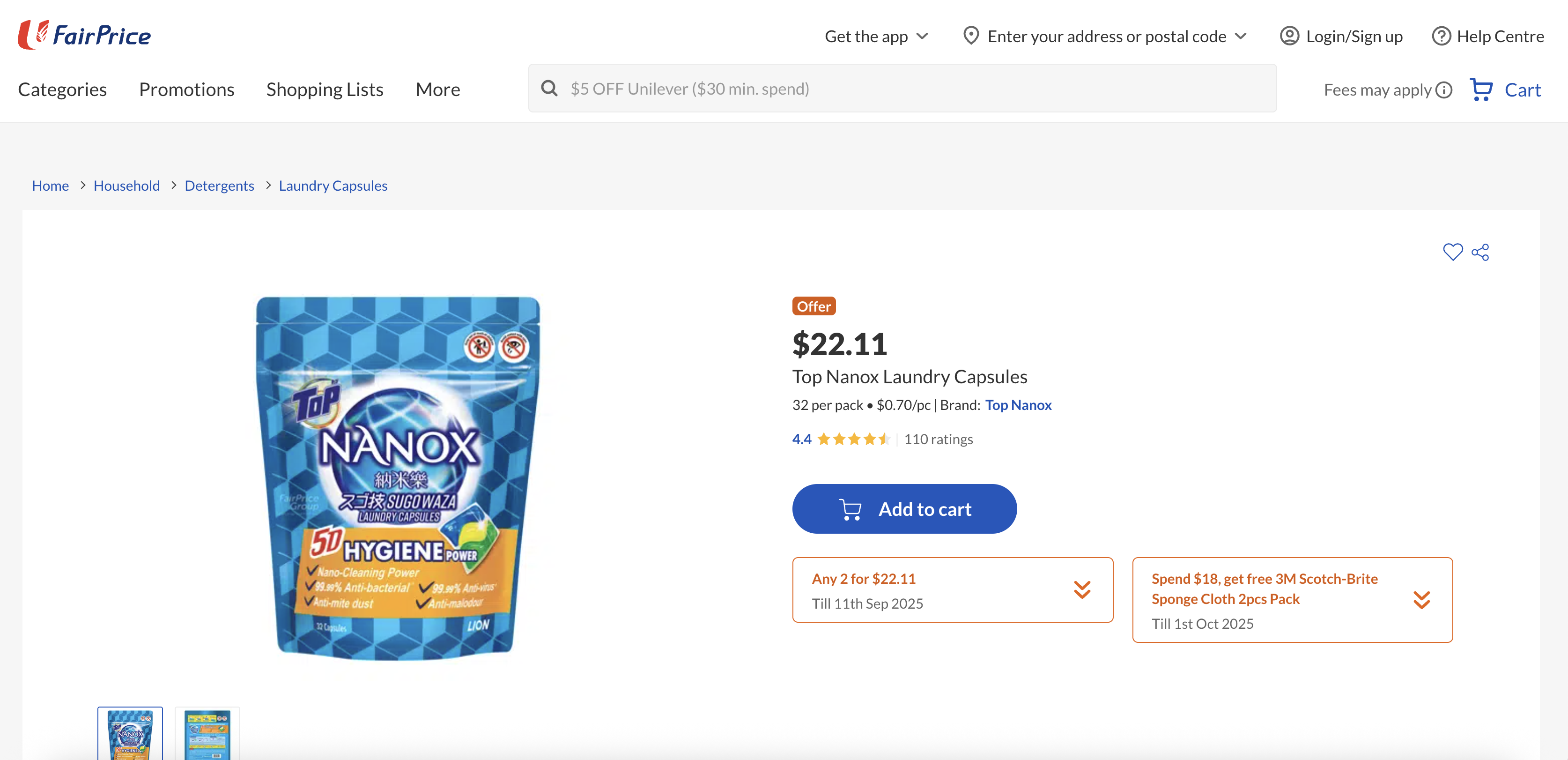
Task: Open the Top Nanox brand link
Action: [1018, 405]
